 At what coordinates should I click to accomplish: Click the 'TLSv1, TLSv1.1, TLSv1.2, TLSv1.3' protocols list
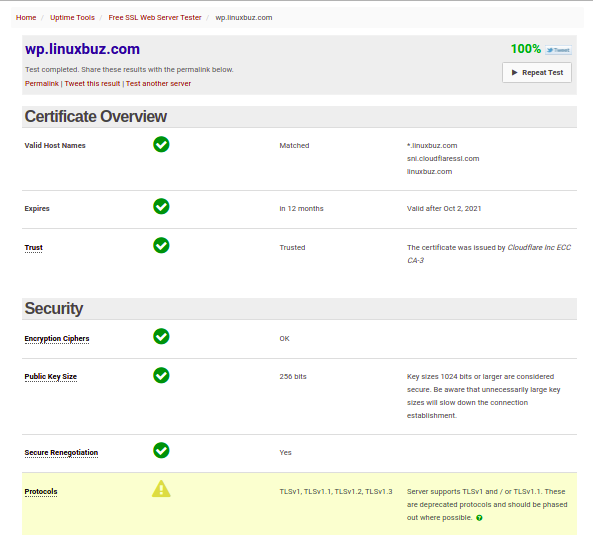click(x=336, y=492)
